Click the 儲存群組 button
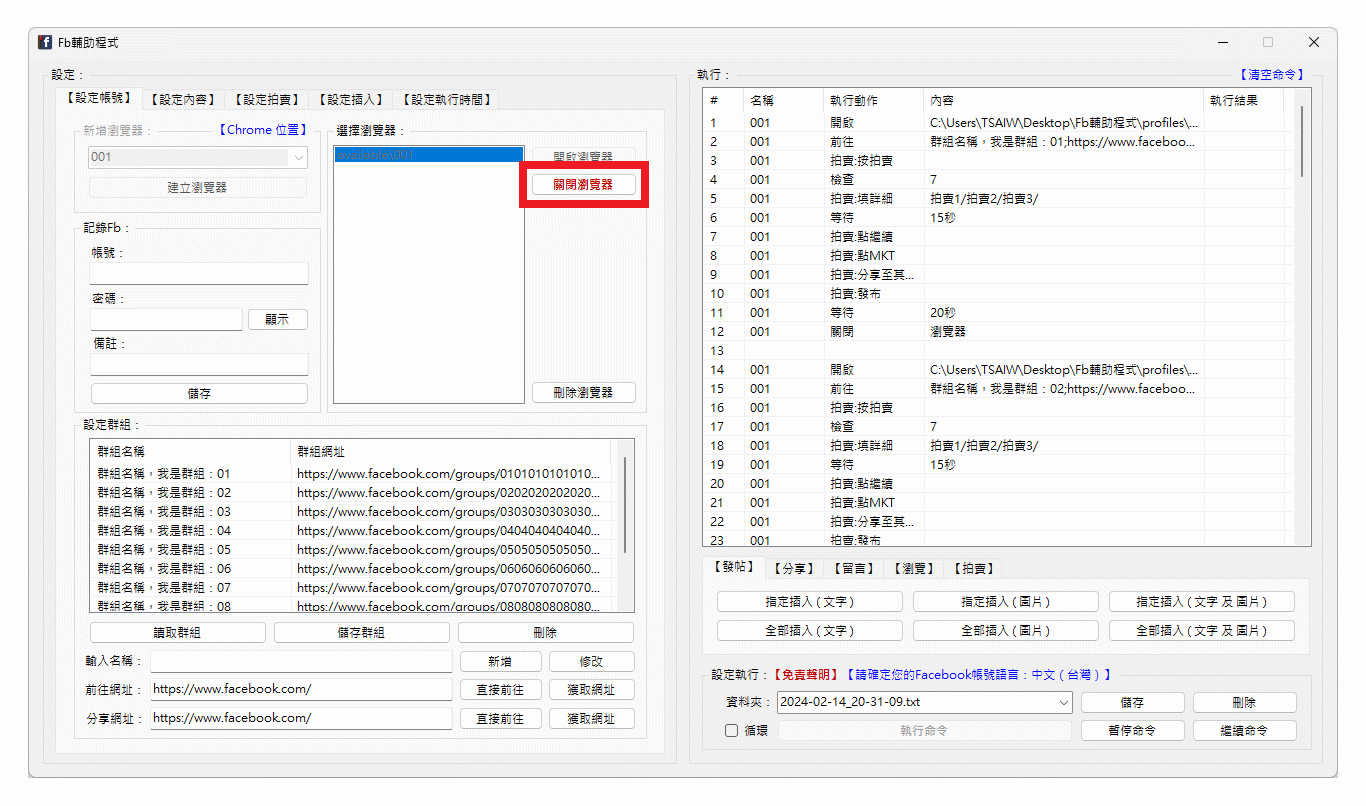This screenshot has height=806, width=1366. [362, 632]
